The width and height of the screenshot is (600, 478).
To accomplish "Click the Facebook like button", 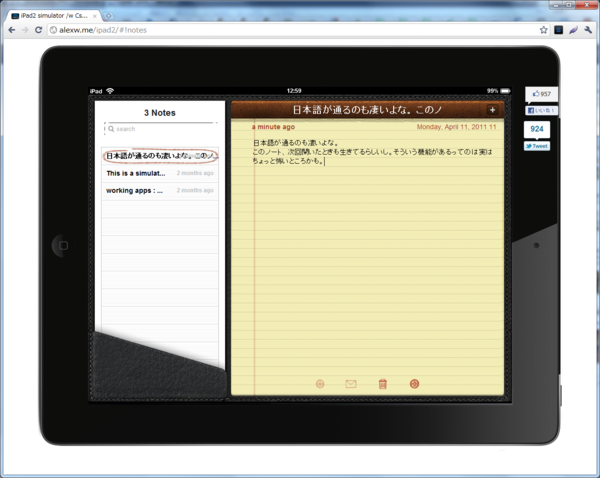I will tap(541, 110).
